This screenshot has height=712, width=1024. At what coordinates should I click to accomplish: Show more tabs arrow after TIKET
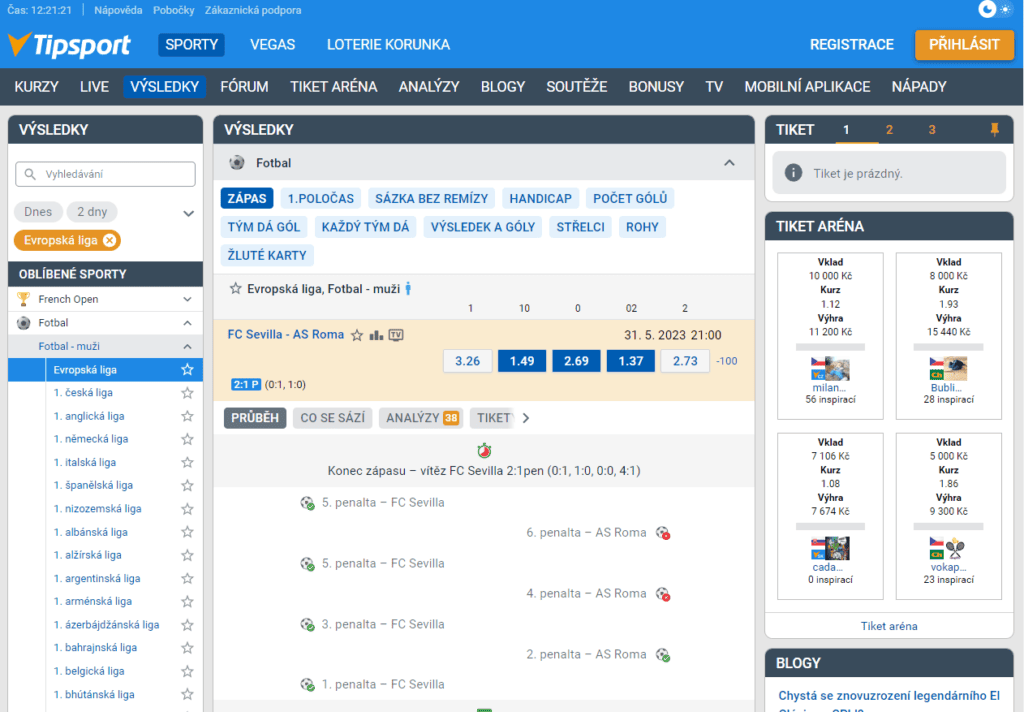tap(526, 418)
